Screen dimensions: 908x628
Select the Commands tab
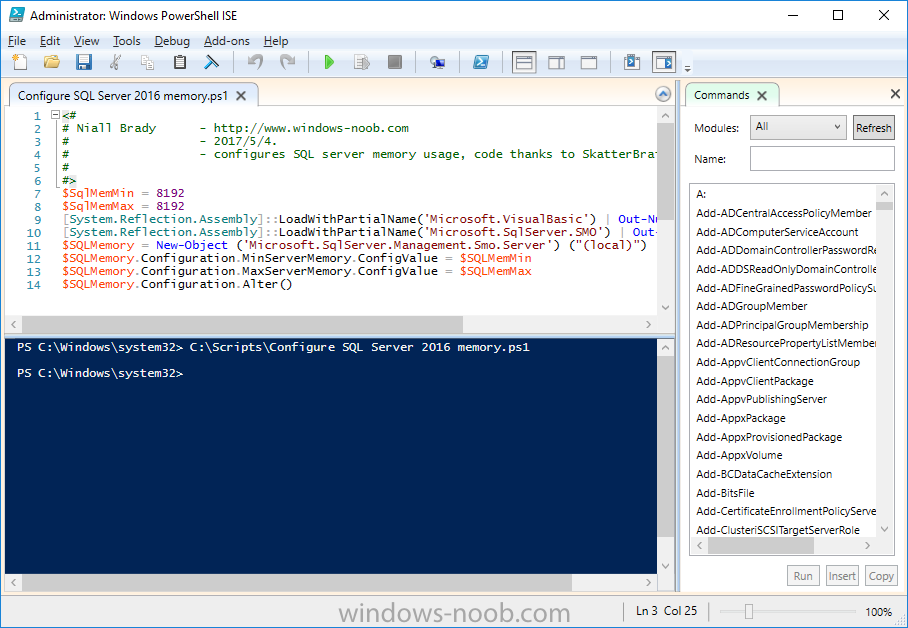pos(722,95)
